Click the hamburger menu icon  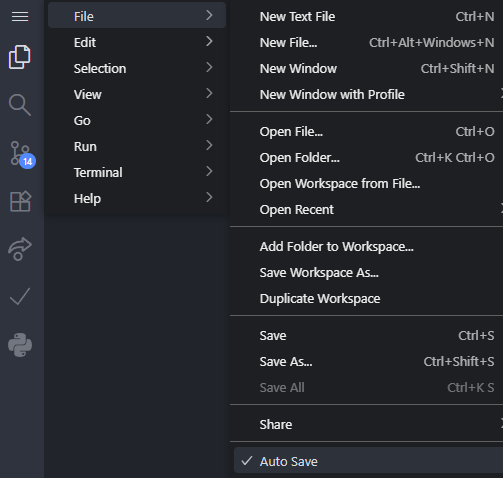(x=20, y=16)
